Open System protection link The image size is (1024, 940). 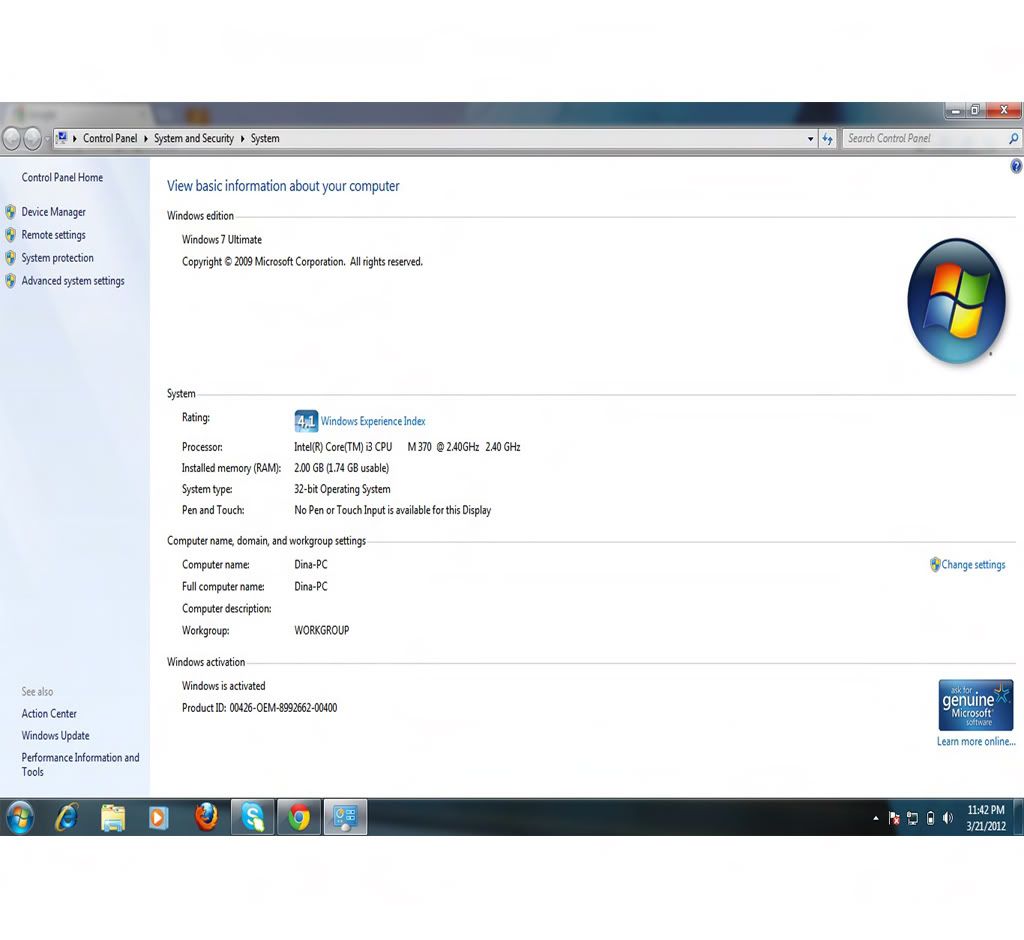click(57, 257)
